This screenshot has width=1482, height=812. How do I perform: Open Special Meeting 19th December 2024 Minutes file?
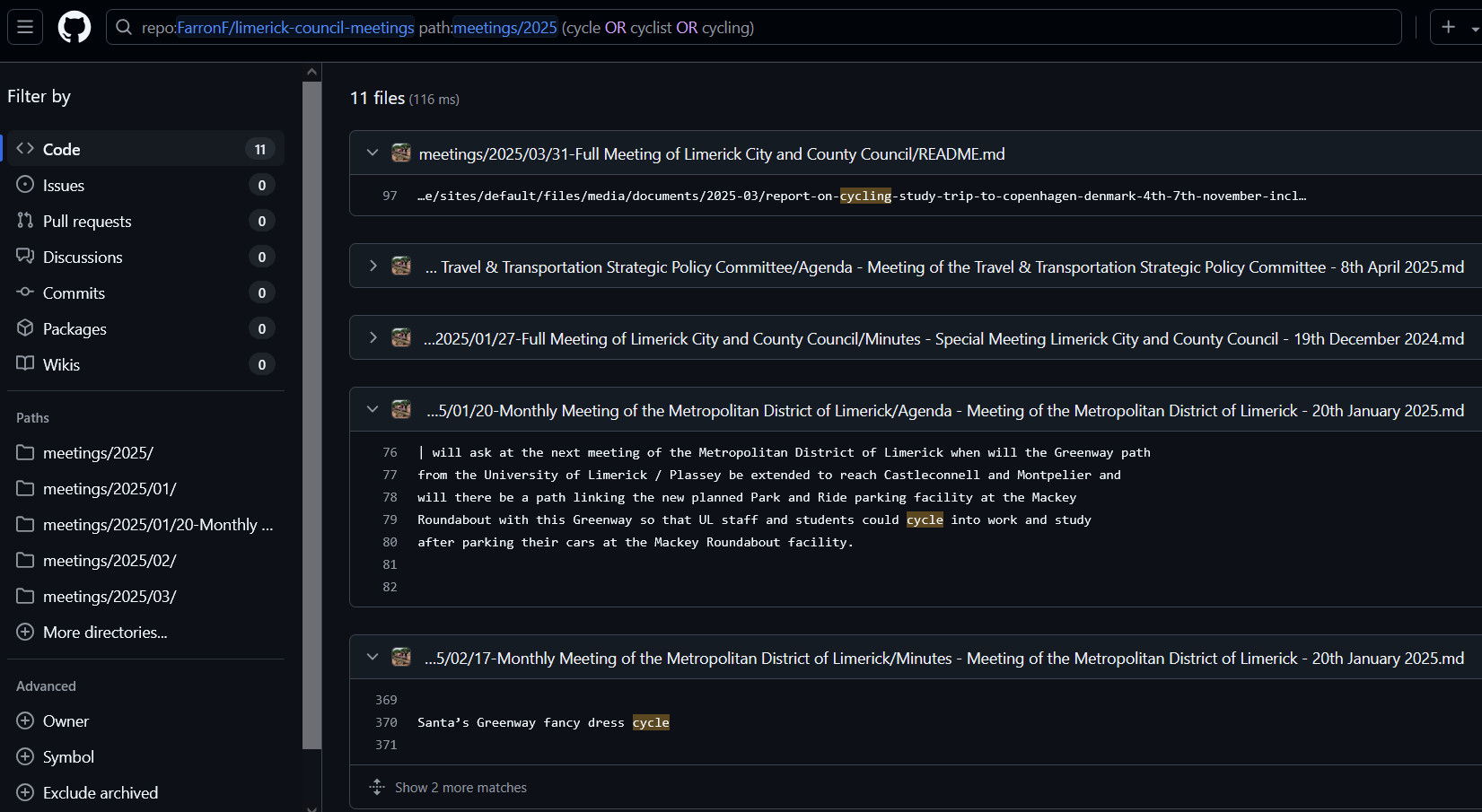(x=944, y=339)
